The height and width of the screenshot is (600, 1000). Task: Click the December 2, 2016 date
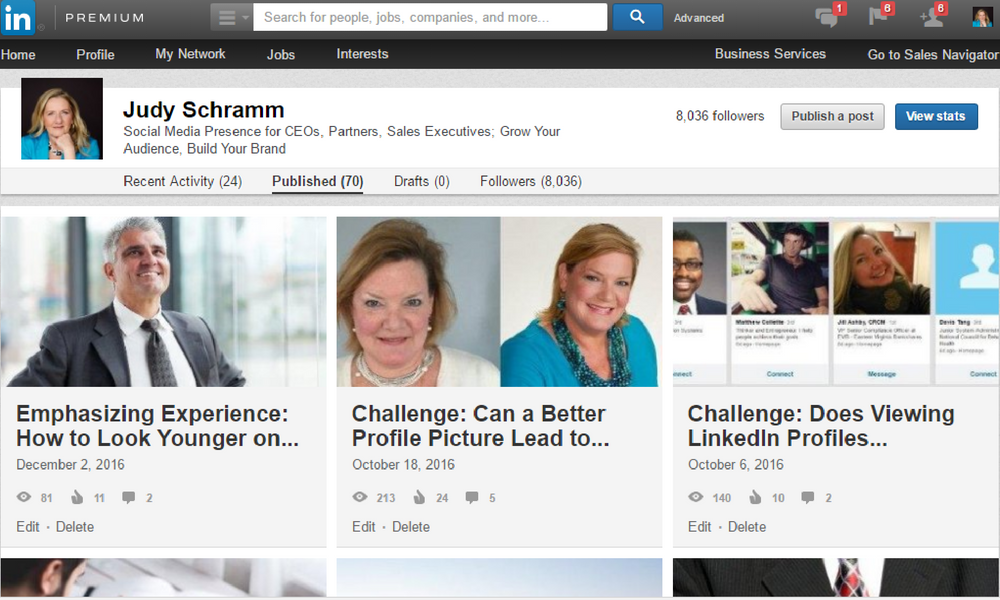pyautogui.click(x=70, y=465)
